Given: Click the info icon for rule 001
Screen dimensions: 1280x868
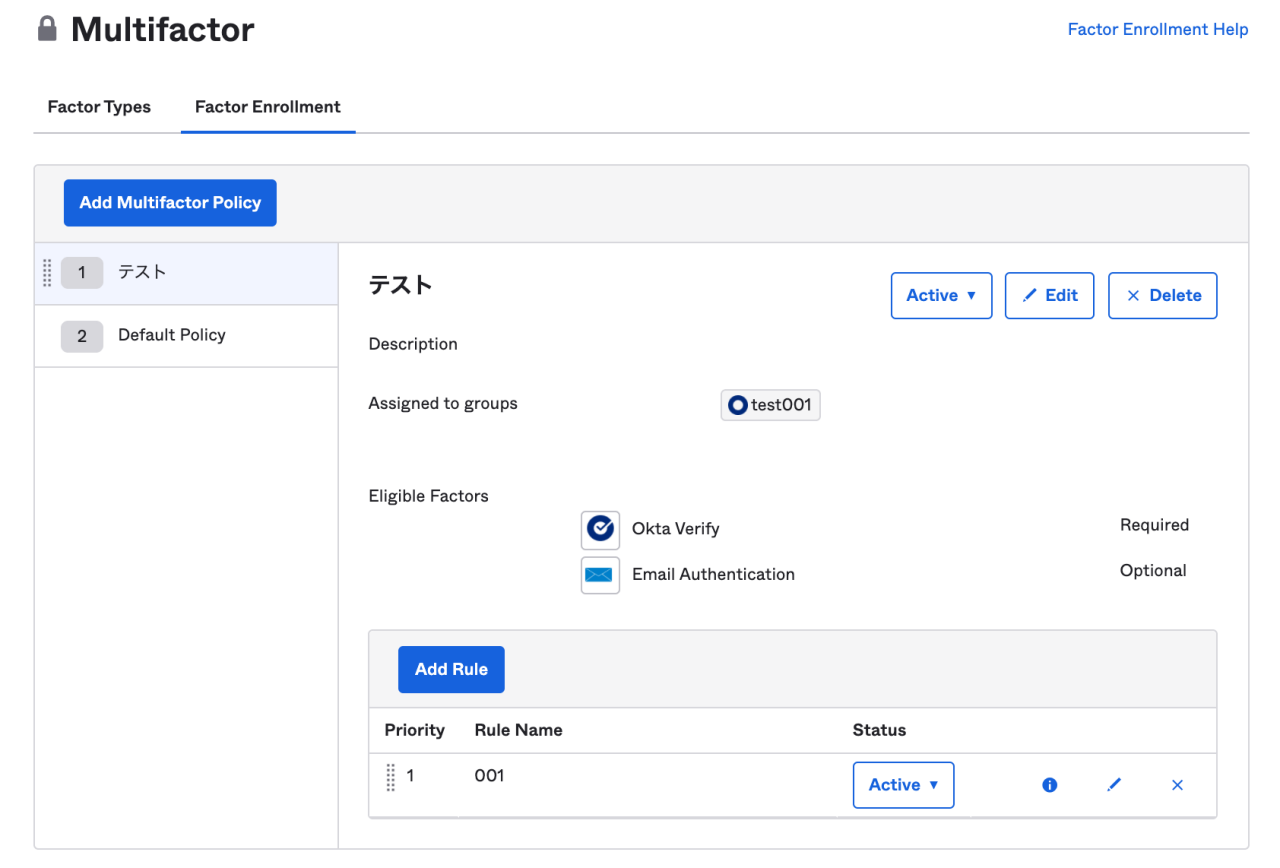Looking at the screenshot, I should click(x=1049, y=785).
